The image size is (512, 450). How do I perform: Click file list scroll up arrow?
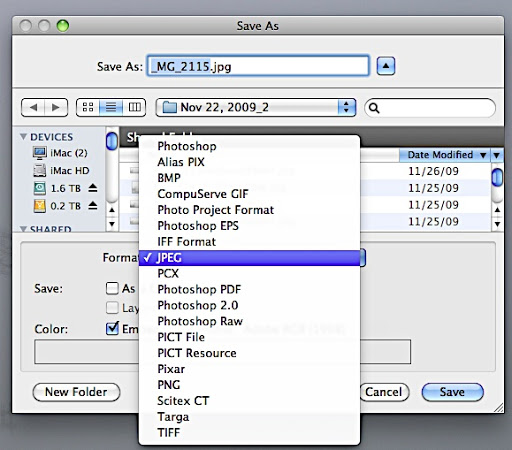pos(497,210)
